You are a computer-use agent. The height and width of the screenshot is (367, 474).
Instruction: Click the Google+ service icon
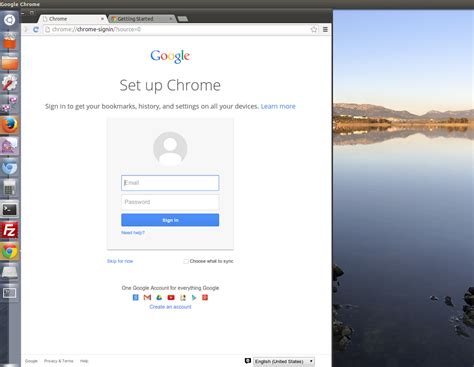point(205,297)
